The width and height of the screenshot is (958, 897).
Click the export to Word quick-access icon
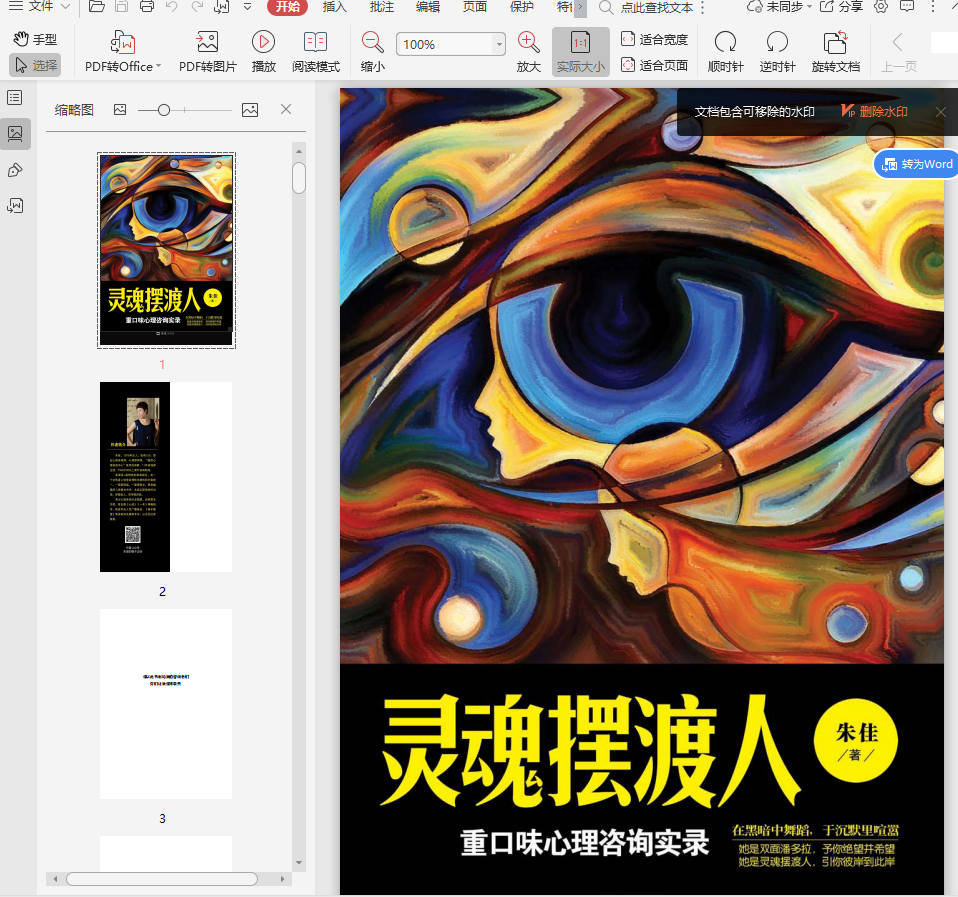click(x=222, y=7)
